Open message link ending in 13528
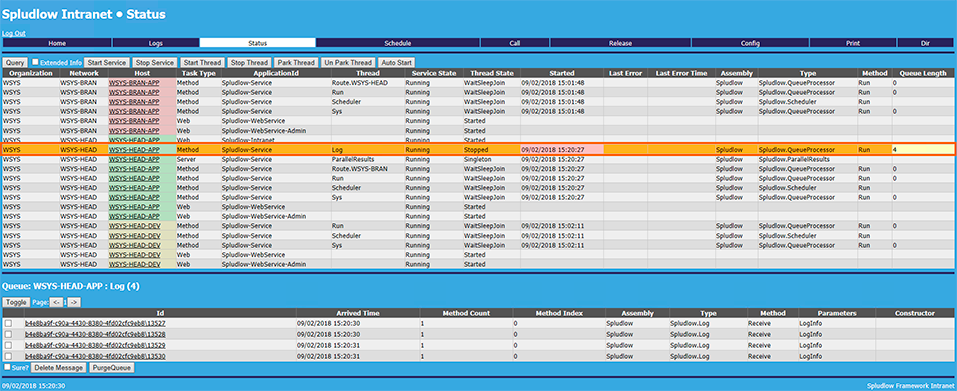The width and height of the screenshot is (957, 391). pos(95,334)
